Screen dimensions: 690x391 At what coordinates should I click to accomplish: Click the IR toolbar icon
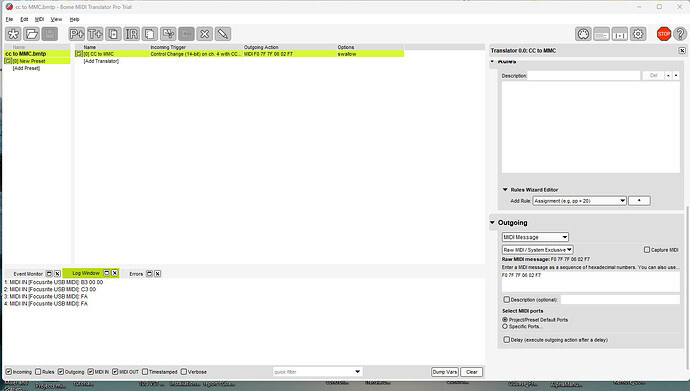tap(132, 34)
